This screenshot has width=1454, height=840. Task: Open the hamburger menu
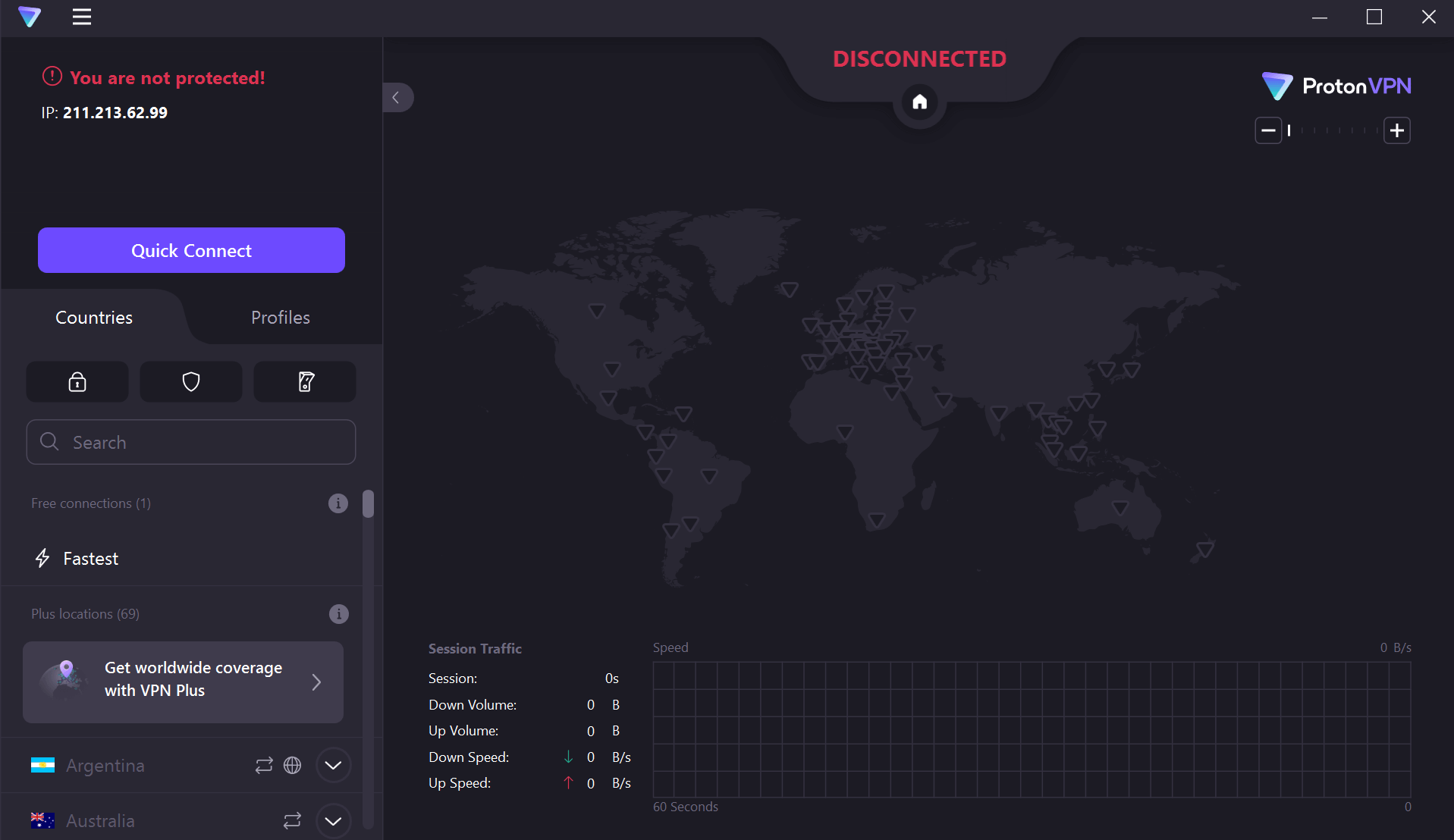pyautogui.click(x=82, y=17)
